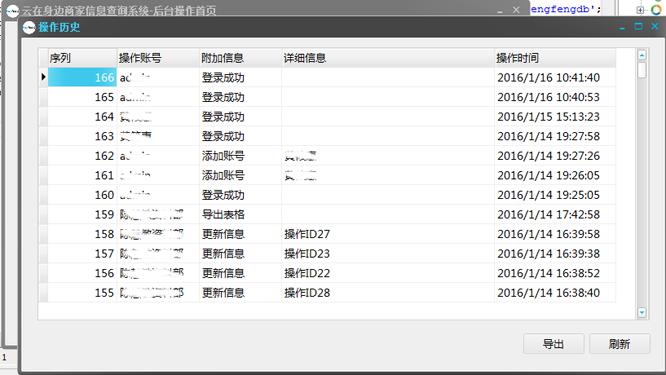The image size is (666, 375).
Task: Select the row selector arrow for row 166
Action: tap(43, 77)
